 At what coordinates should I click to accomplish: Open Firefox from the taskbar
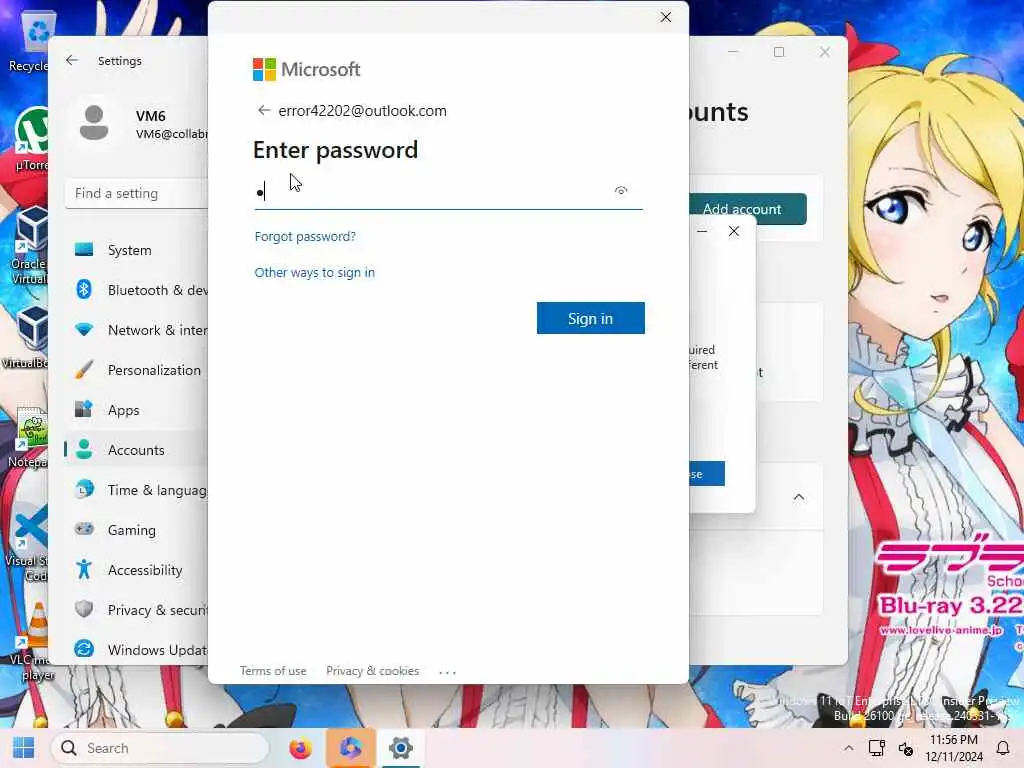tap(300, 748)
